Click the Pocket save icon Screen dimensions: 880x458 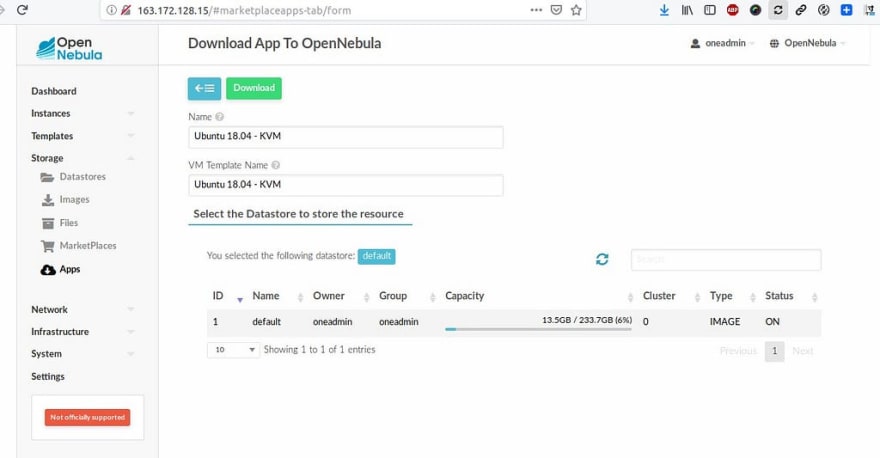tap(556, 10)
